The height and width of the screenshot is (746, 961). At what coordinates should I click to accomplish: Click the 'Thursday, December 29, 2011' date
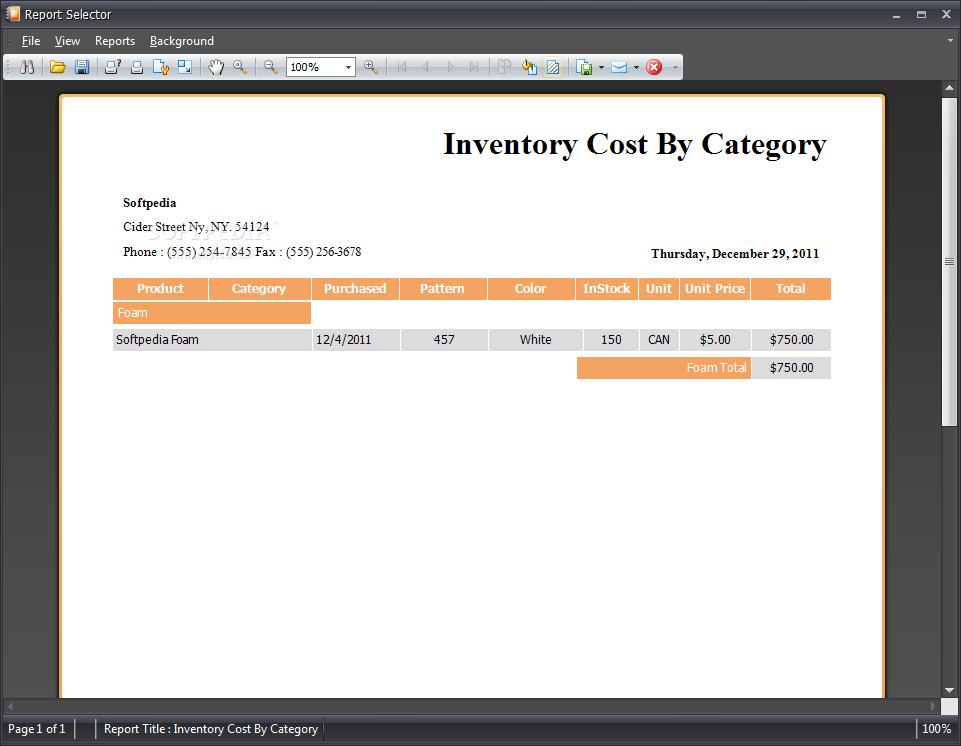pyautogui.click(x=735, y=254)
